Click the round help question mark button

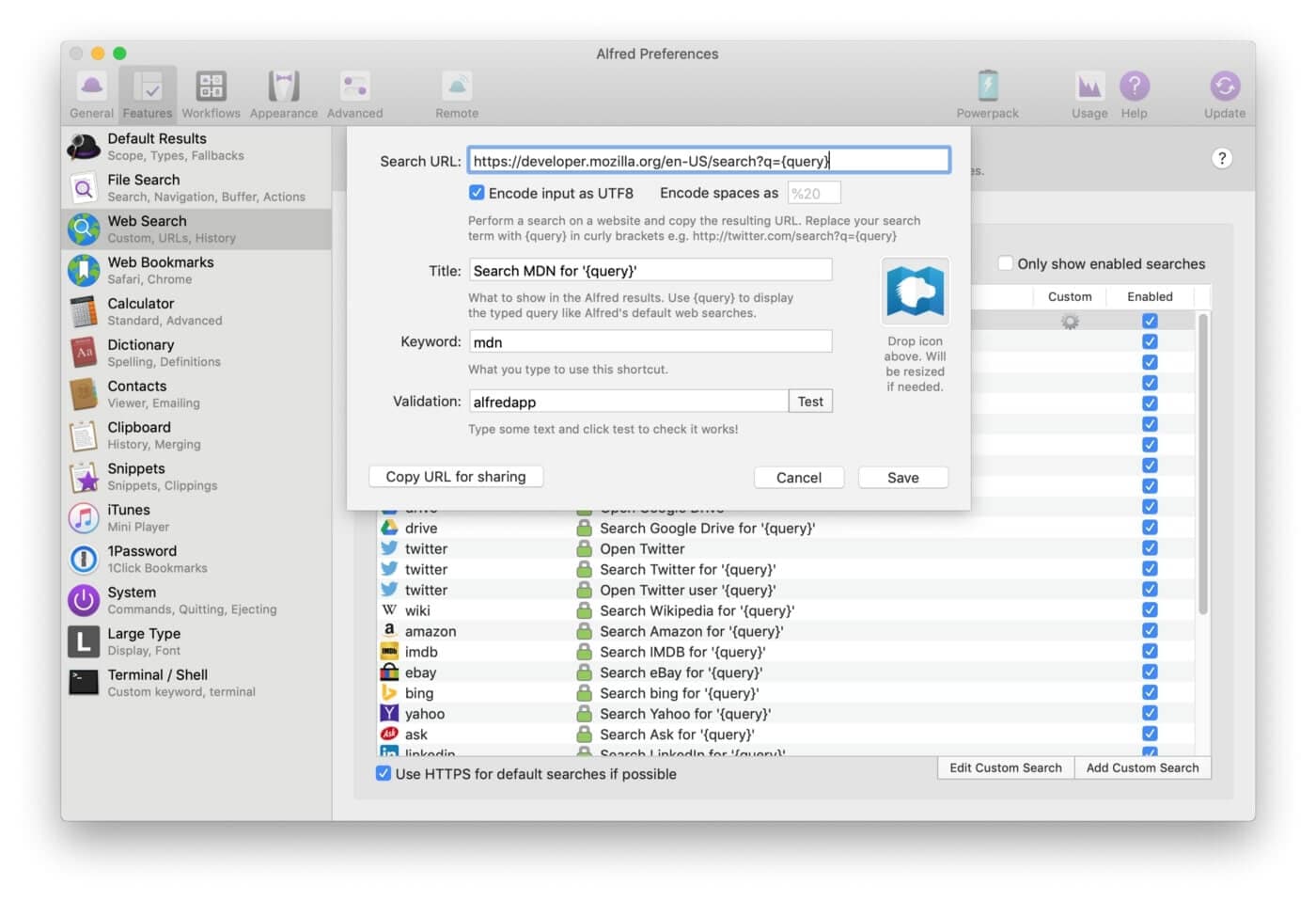point(1222,158)
